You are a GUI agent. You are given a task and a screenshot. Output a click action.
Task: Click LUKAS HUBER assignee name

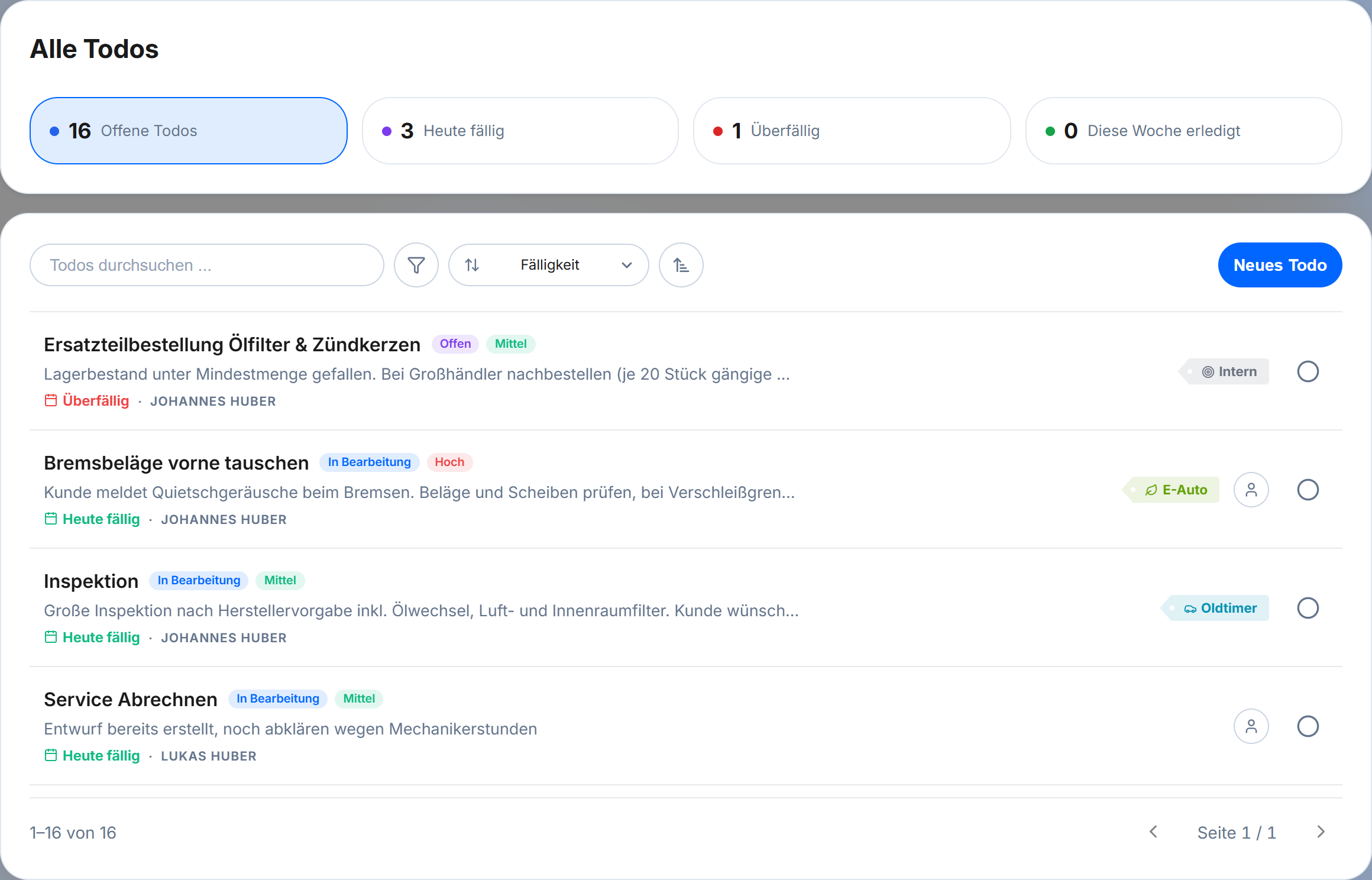pyautogui.click(x=209, y=756)
